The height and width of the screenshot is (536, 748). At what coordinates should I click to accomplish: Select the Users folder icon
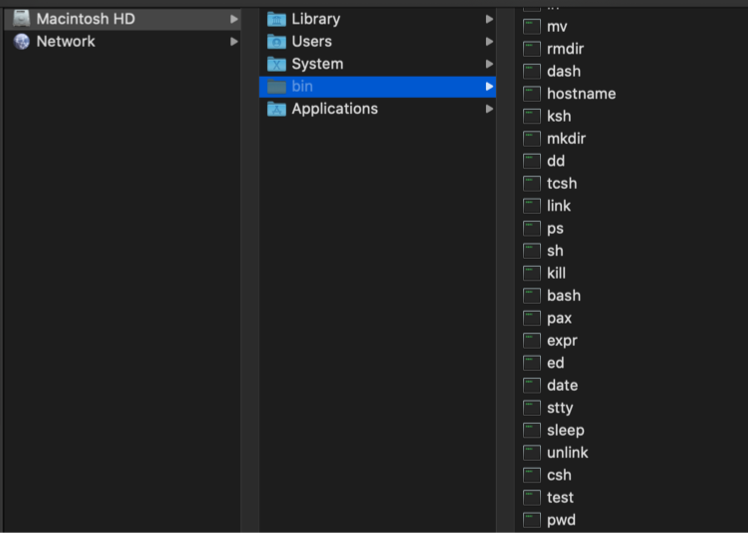point(277,41)
